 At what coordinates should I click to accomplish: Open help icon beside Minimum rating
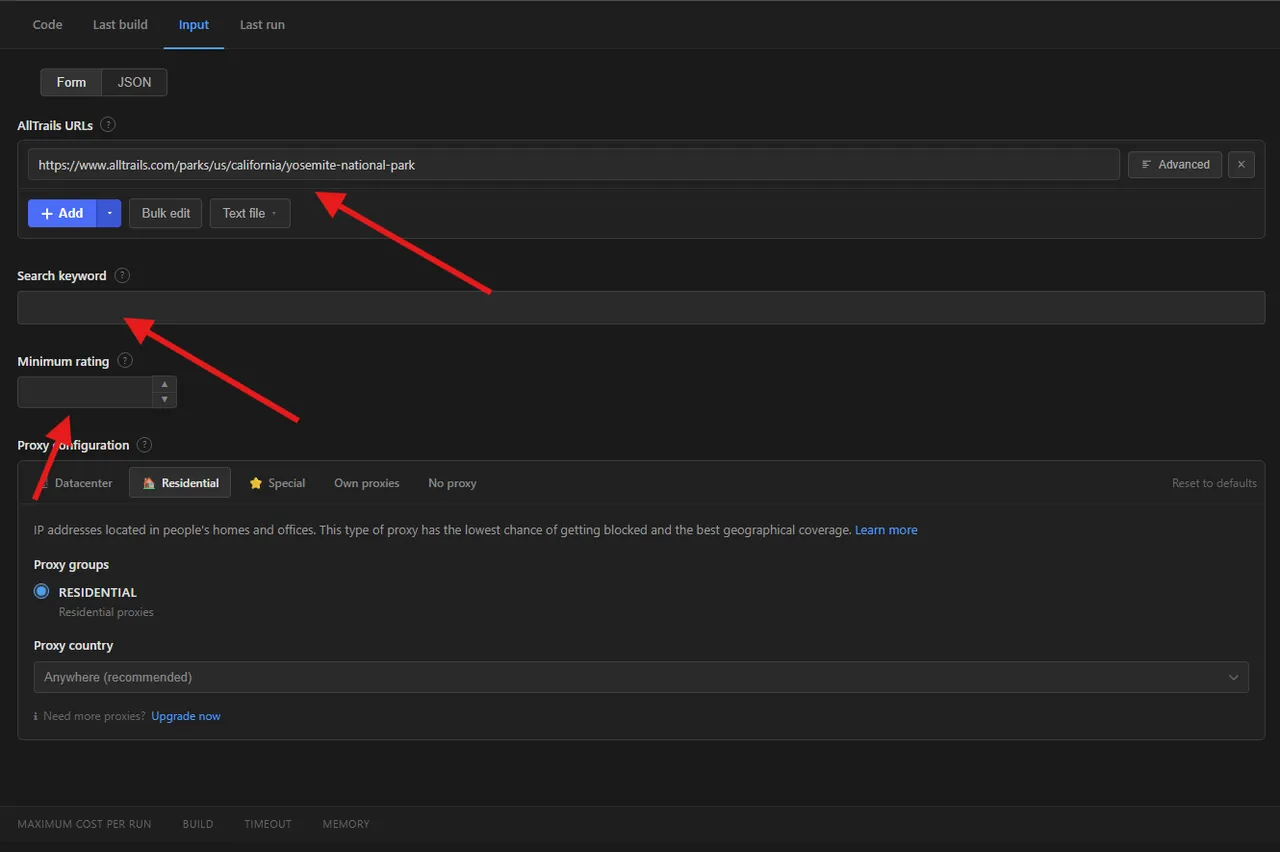pos(125,361)
